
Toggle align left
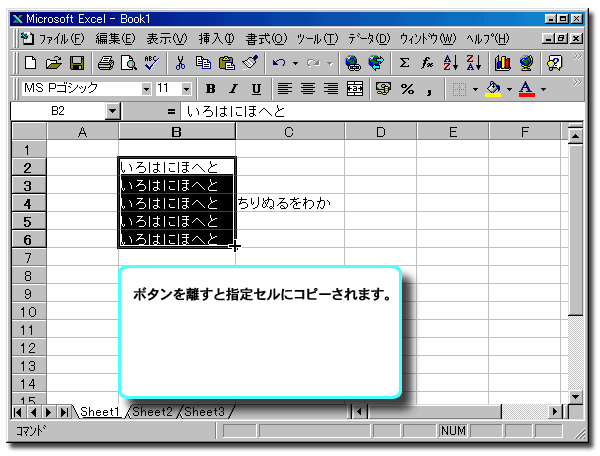point(284,89)
